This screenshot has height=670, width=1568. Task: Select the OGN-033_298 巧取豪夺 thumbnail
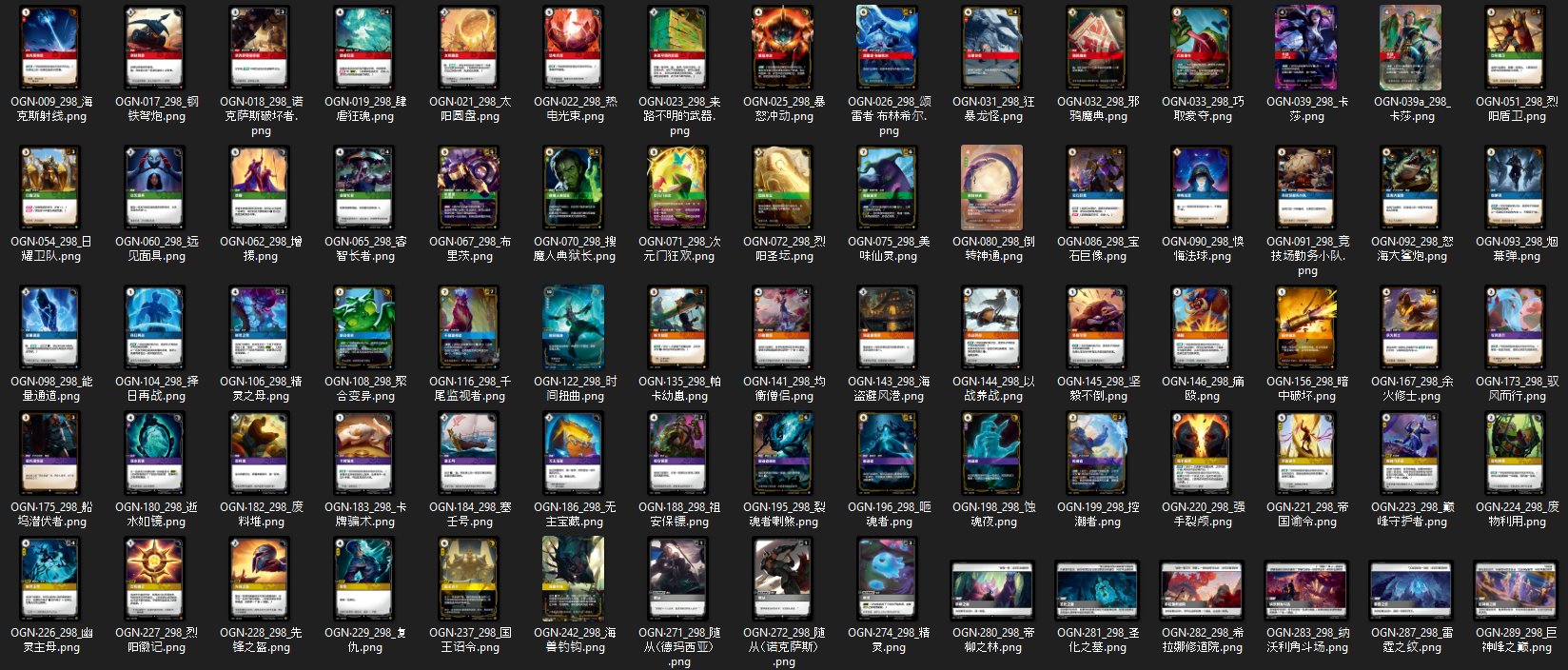tap(1203, 48)
